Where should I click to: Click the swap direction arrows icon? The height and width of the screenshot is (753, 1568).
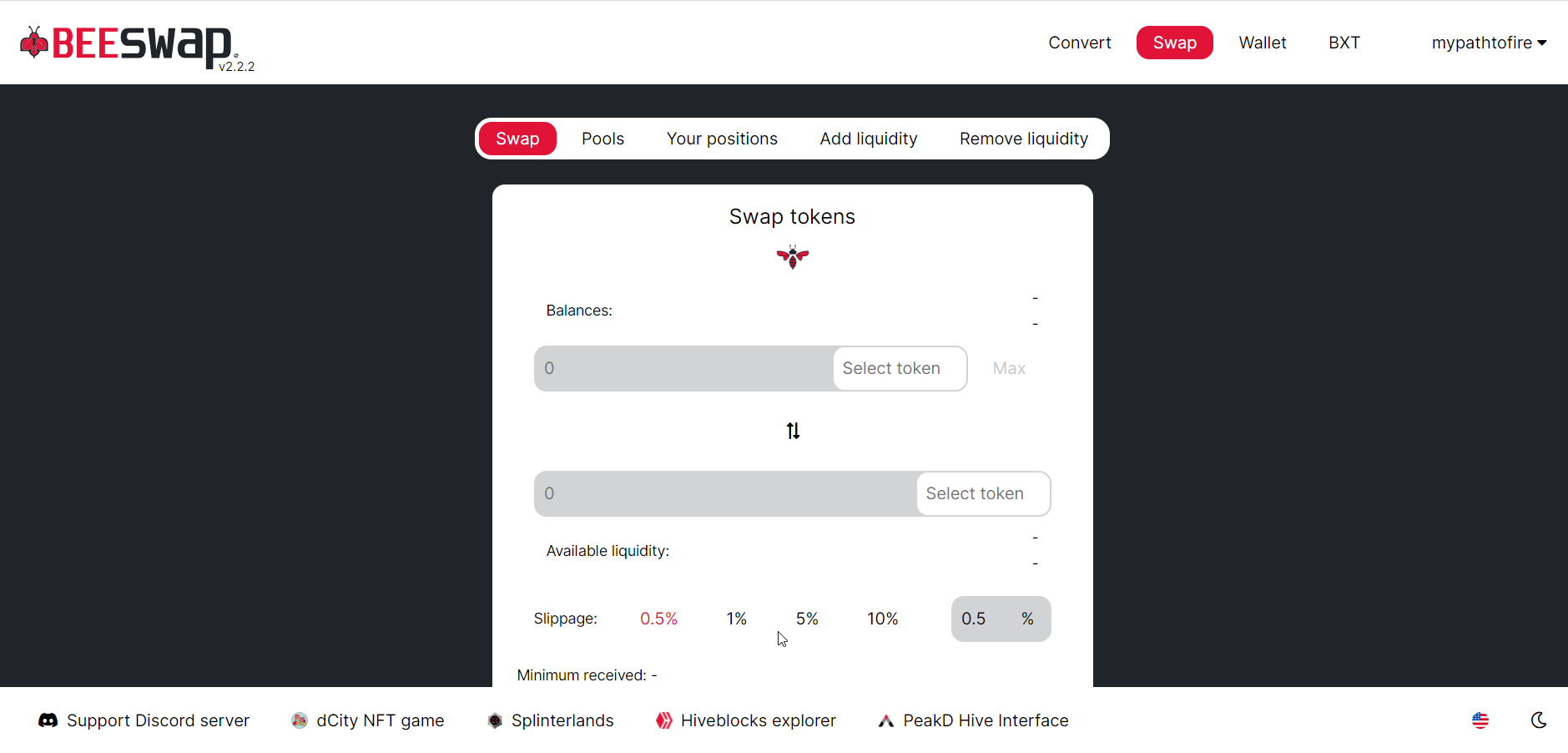[x=793, y=431]
